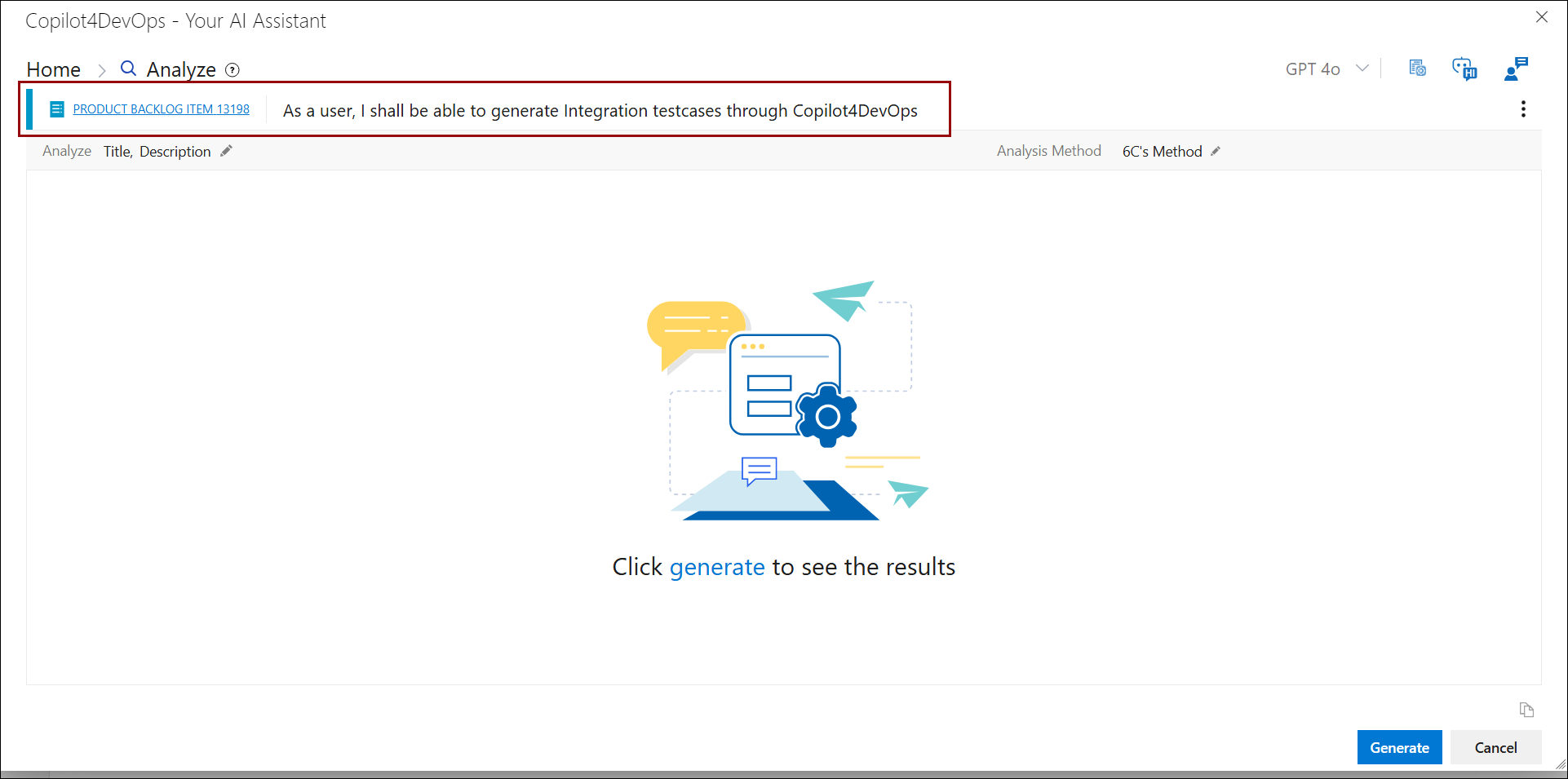Image resolution: width=1568 pixels, height=779 pixels.
Task: Open the chat bubbles icon
Action: point(1464,69)
